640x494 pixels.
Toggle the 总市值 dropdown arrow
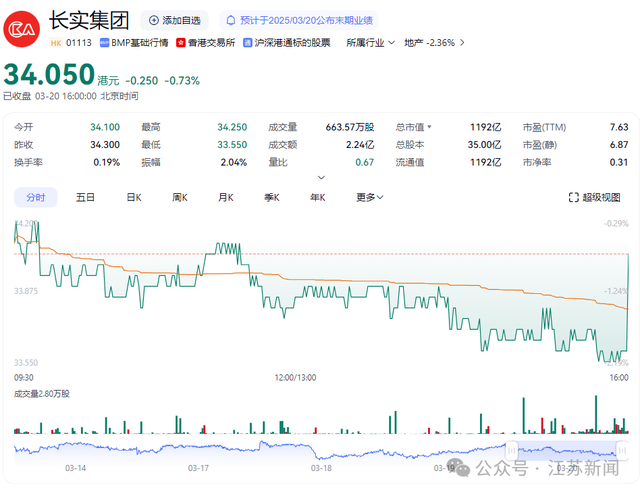(429, 127)
